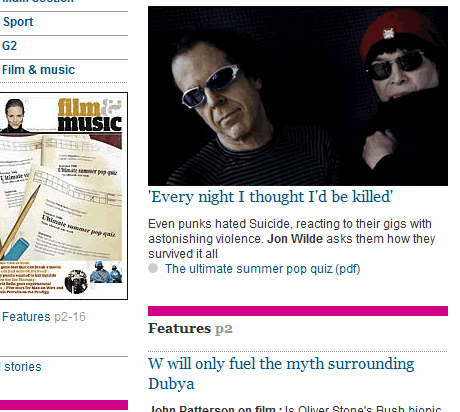
Task: Click the grey bullet before pop quiz link
Action: click(x=153, y=268)
